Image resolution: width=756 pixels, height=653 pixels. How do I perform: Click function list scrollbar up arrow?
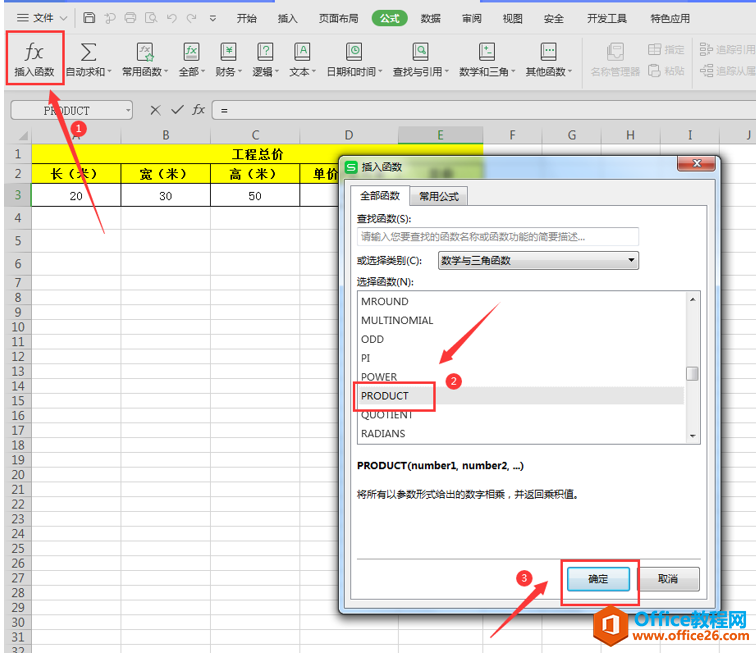tap(692, 299)
